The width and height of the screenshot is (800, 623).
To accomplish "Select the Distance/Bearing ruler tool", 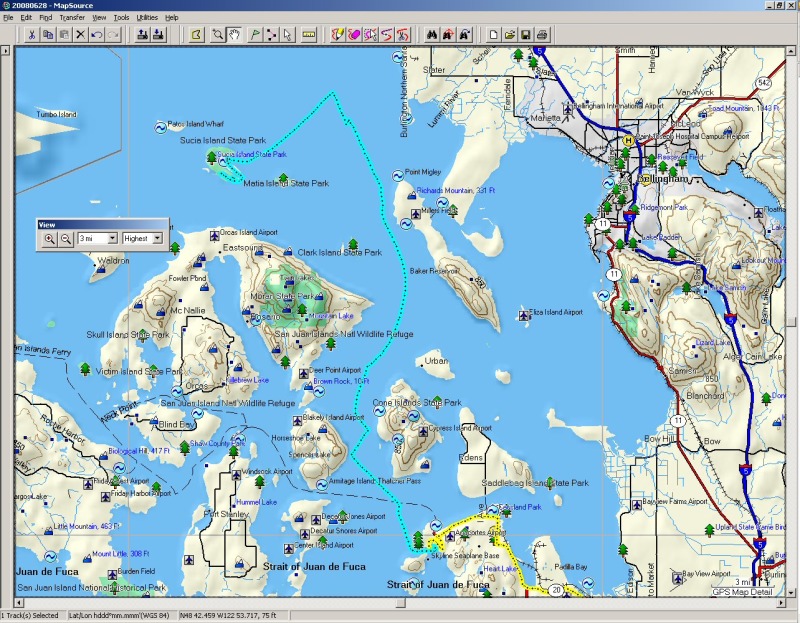I will tap(309, 35).
